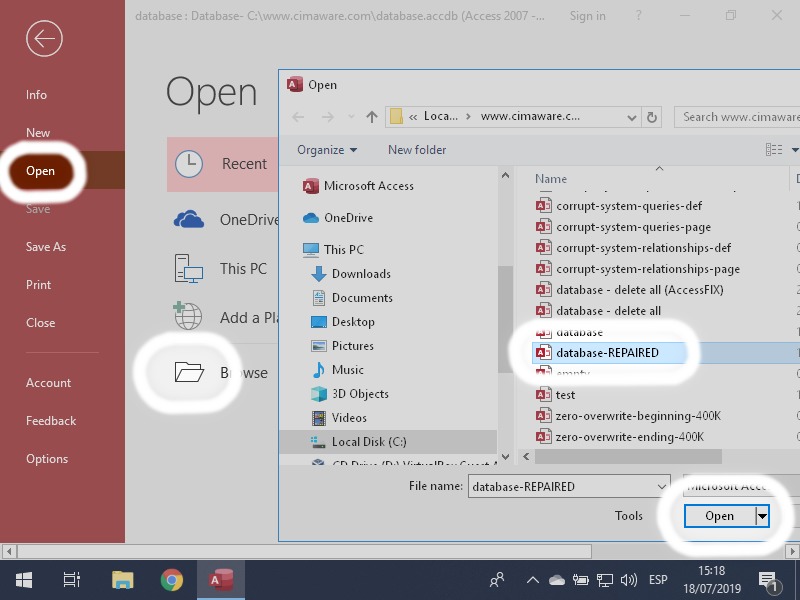Select Downloads in the navigation pane

(x=361, y=274)
